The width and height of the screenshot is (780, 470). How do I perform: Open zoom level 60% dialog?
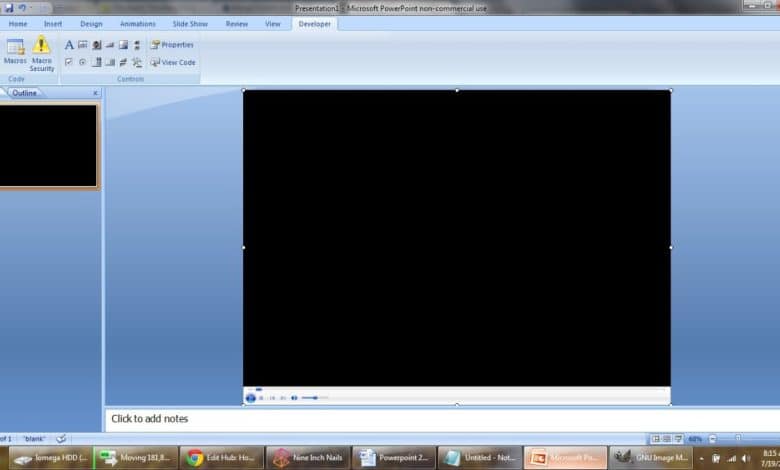point(695,439)
